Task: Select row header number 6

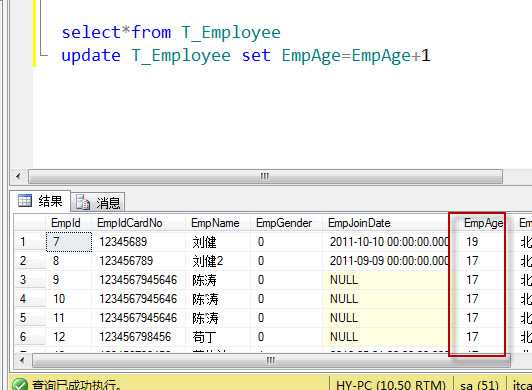Action: [23, 337]
